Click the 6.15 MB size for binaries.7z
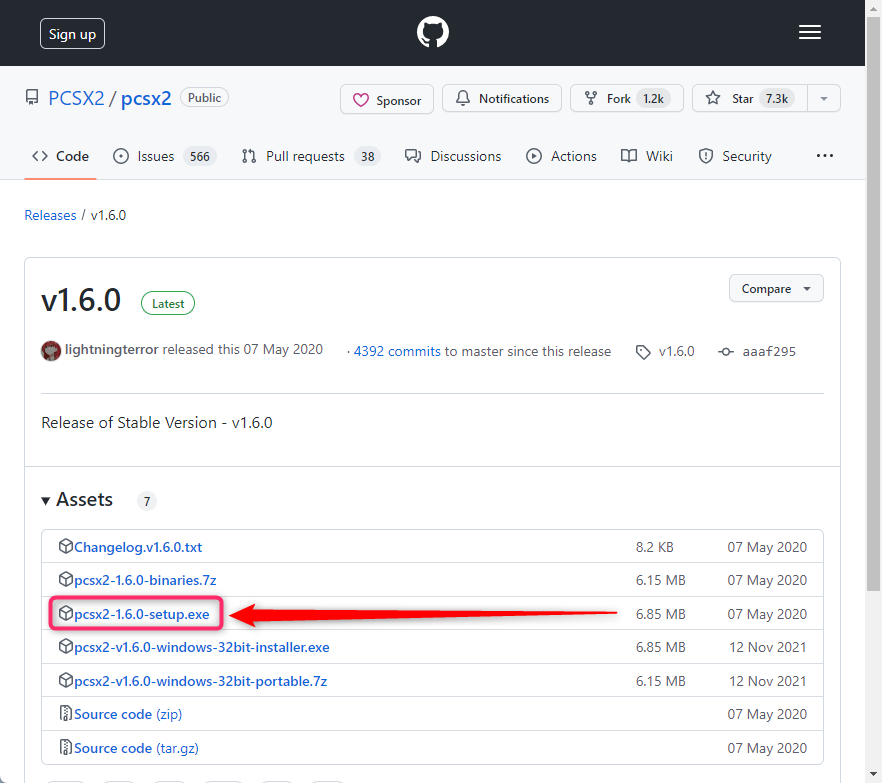Screen dimensions: 882x783 [x=660, y=580]
